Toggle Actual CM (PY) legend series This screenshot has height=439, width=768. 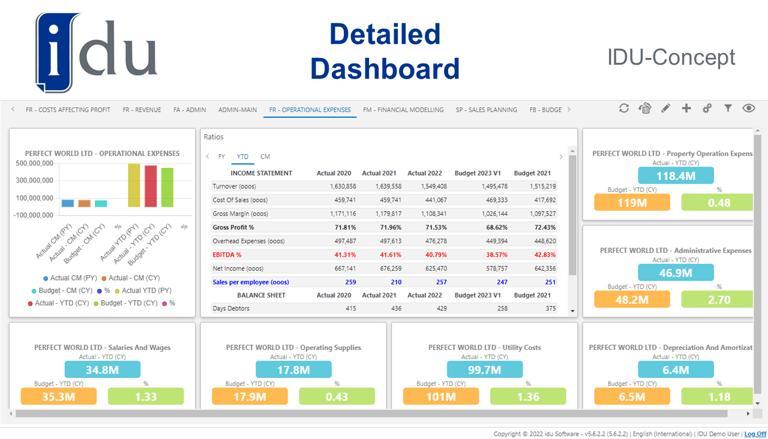tap(70, 278)
